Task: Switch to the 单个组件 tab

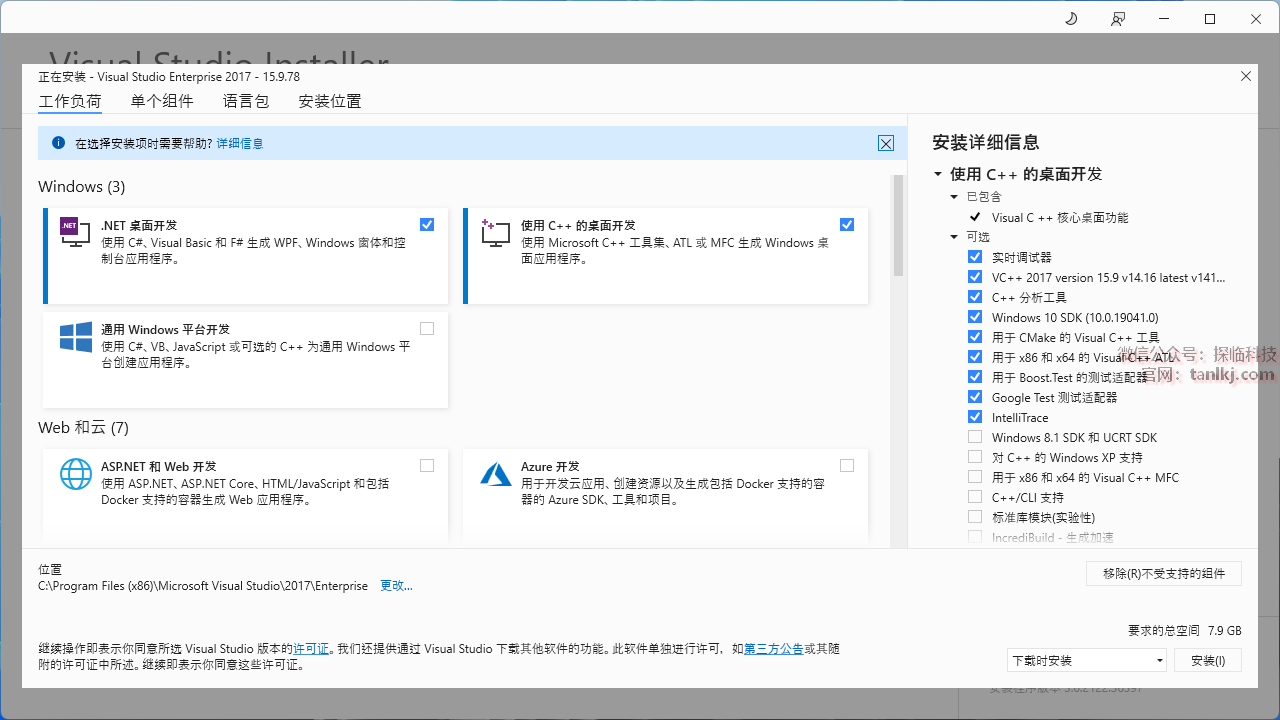Action: pos(162,101)
